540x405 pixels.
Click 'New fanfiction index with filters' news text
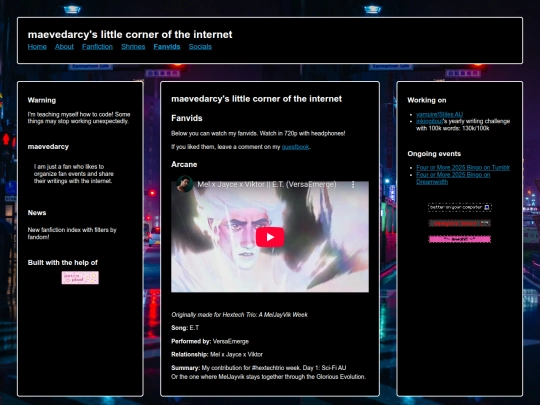(72, 233)
